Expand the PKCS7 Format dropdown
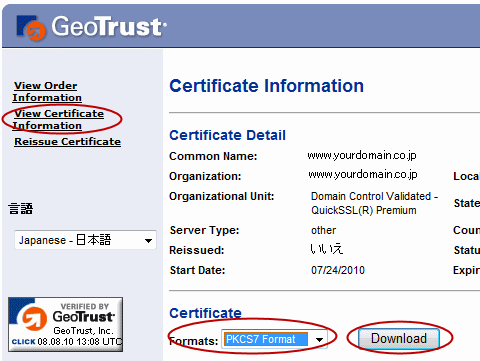480x361 pixels. point(274,339)
